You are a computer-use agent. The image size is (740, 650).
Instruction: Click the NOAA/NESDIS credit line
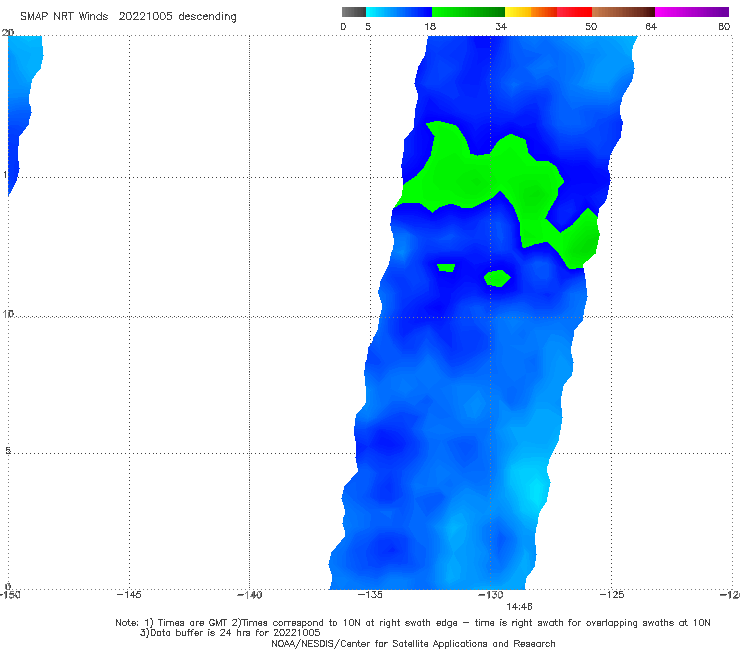413,643
